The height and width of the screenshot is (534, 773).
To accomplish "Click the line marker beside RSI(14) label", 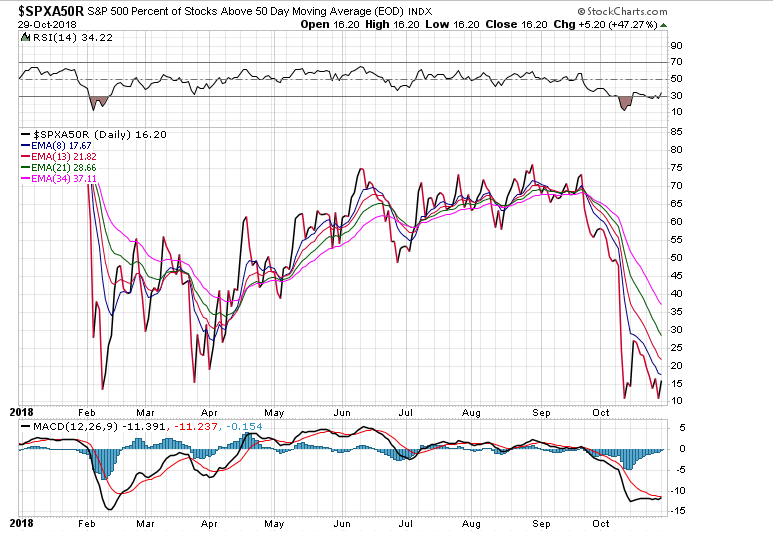I will point(25,37).
